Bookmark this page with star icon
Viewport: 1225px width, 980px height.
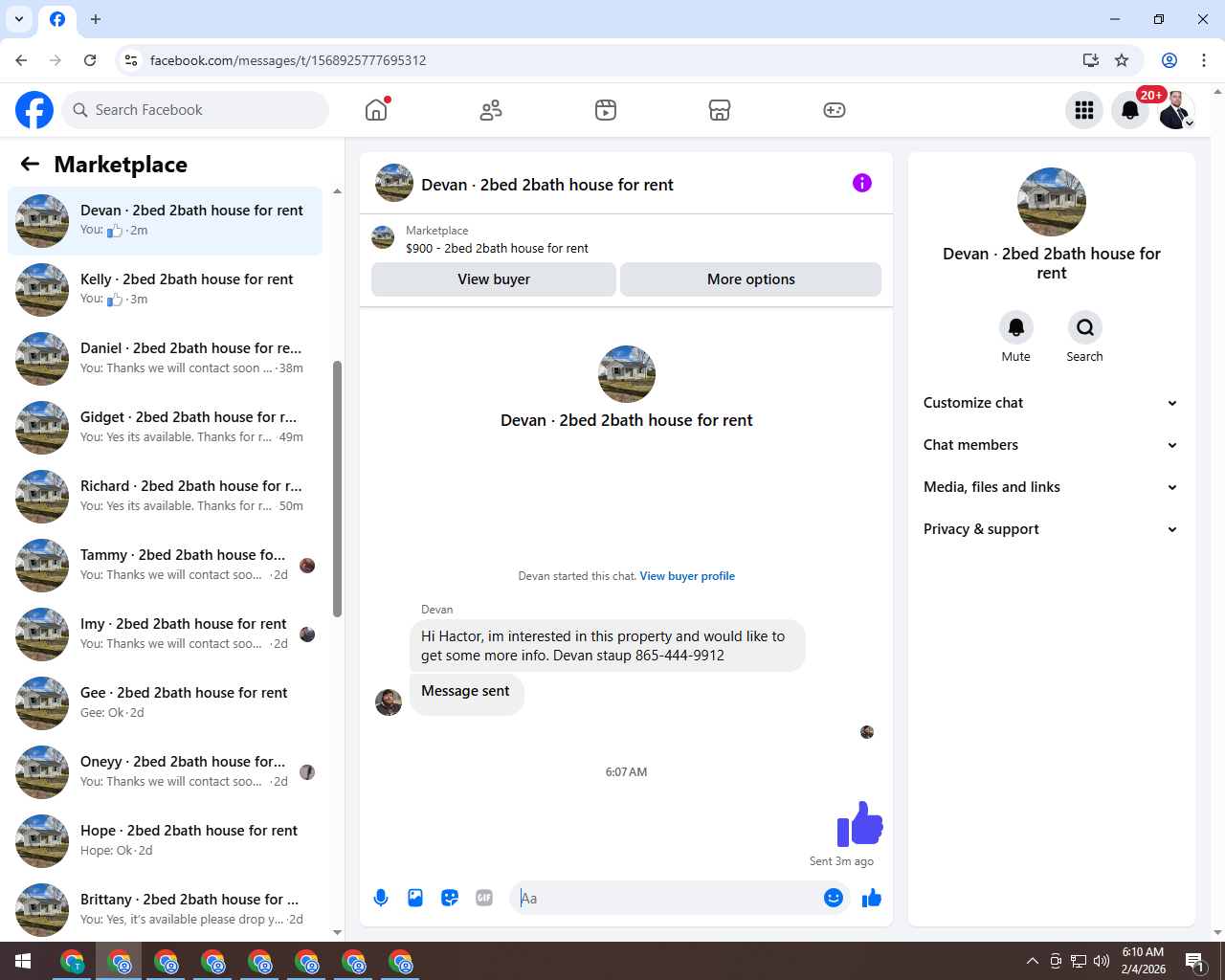1122,60
